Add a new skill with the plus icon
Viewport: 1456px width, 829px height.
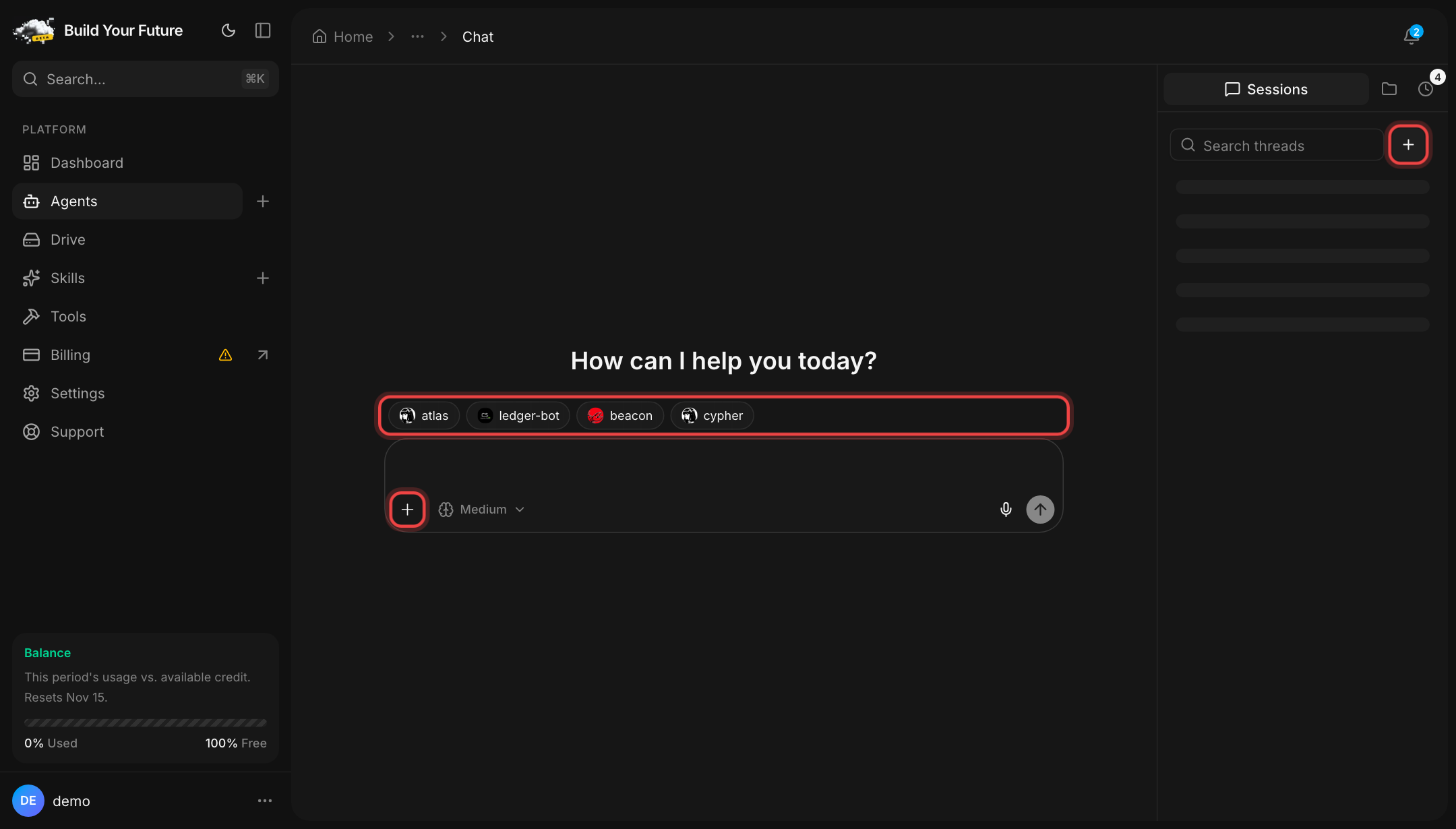[x=263, y=278]
